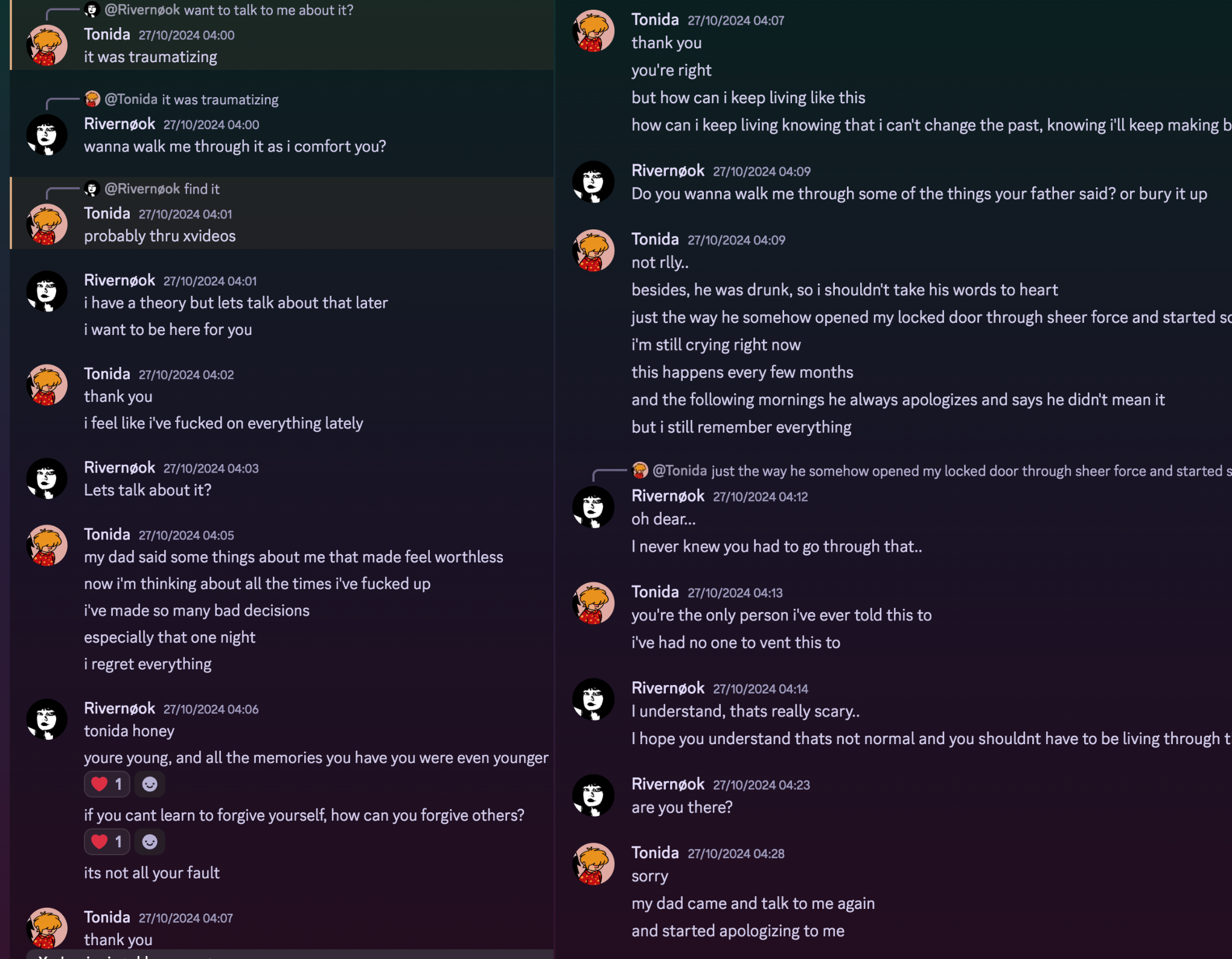Viewport: 1232px width, 959px height.
Task: Open Rivernøok's avatar beside "wanna walk me through"
Action: 47,135
